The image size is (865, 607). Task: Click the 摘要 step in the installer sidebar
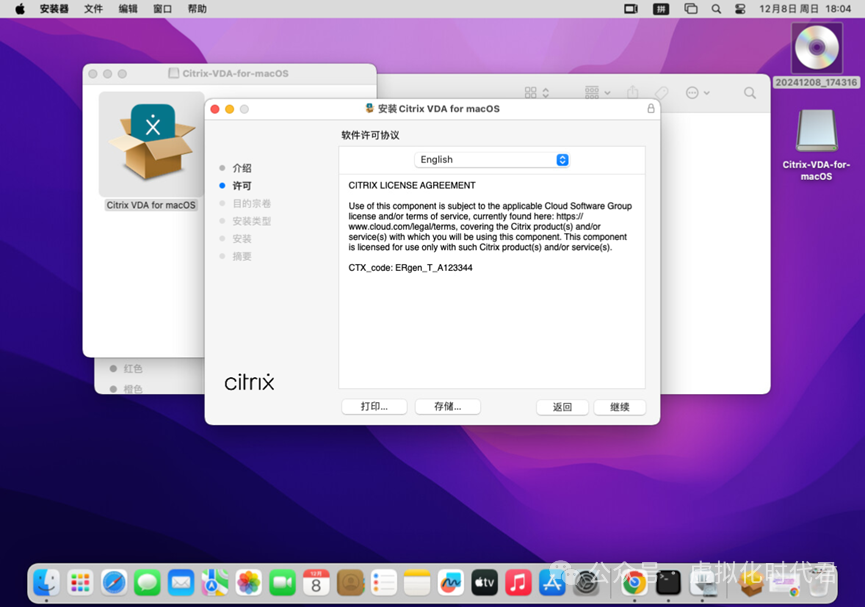pyautogui.click(x=242, y=256)
